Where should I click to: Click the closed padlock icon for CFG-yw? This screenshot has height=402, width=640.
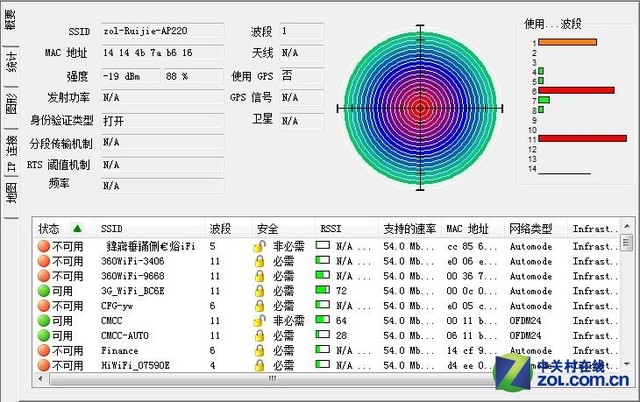click(259, 306)
